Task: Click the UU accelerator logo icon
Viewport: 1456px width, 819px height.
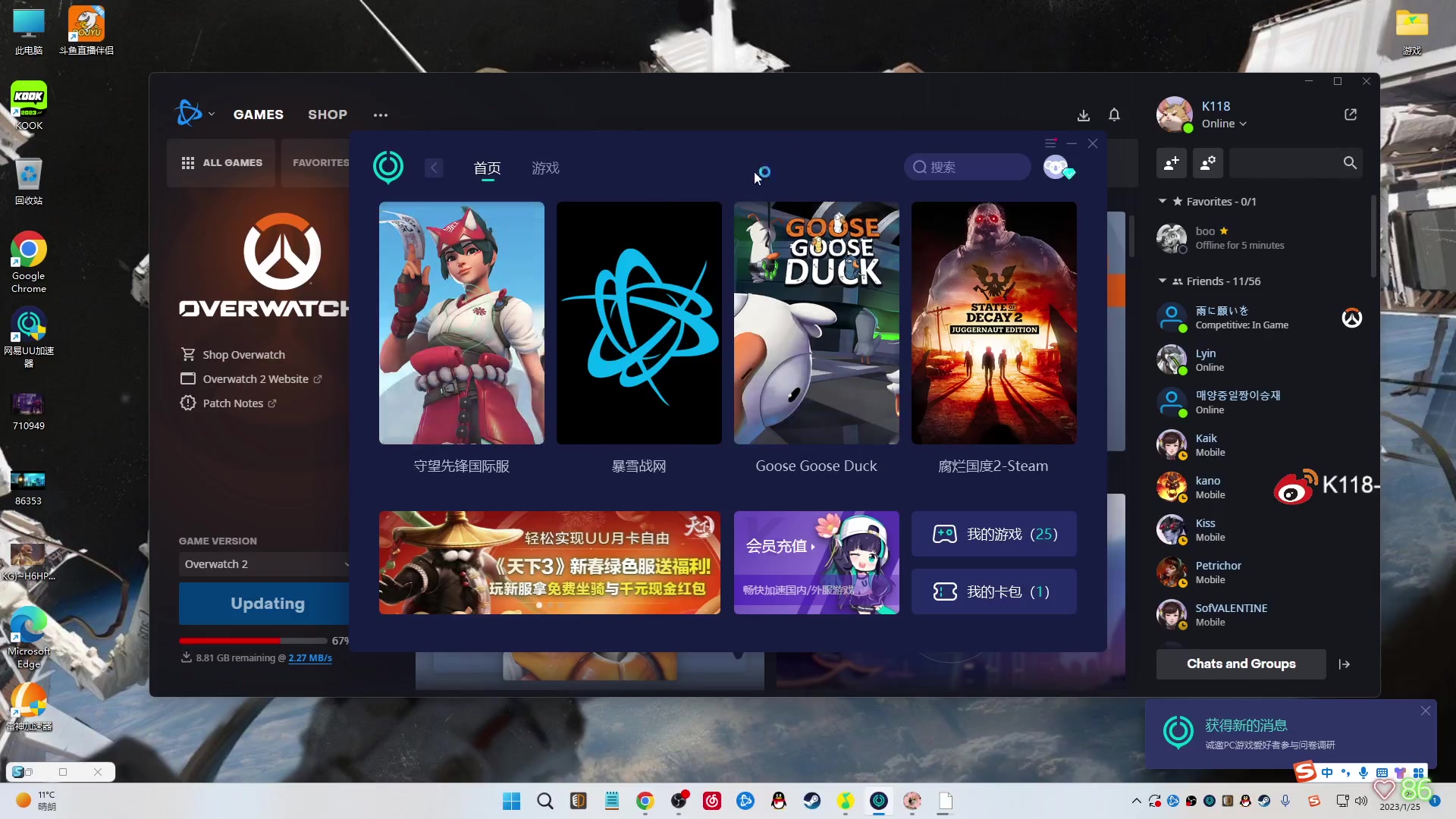Action: coord(388,167)
